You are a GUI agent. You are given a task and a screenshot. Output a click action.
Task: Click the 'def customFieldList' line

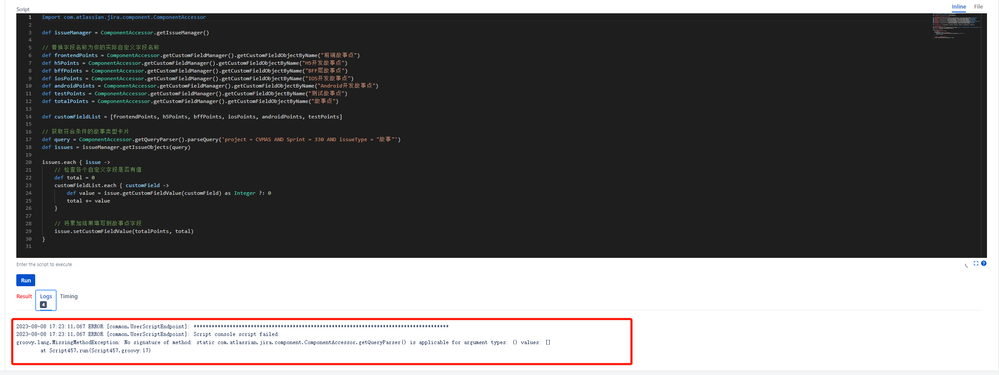[x=192, y=117]
